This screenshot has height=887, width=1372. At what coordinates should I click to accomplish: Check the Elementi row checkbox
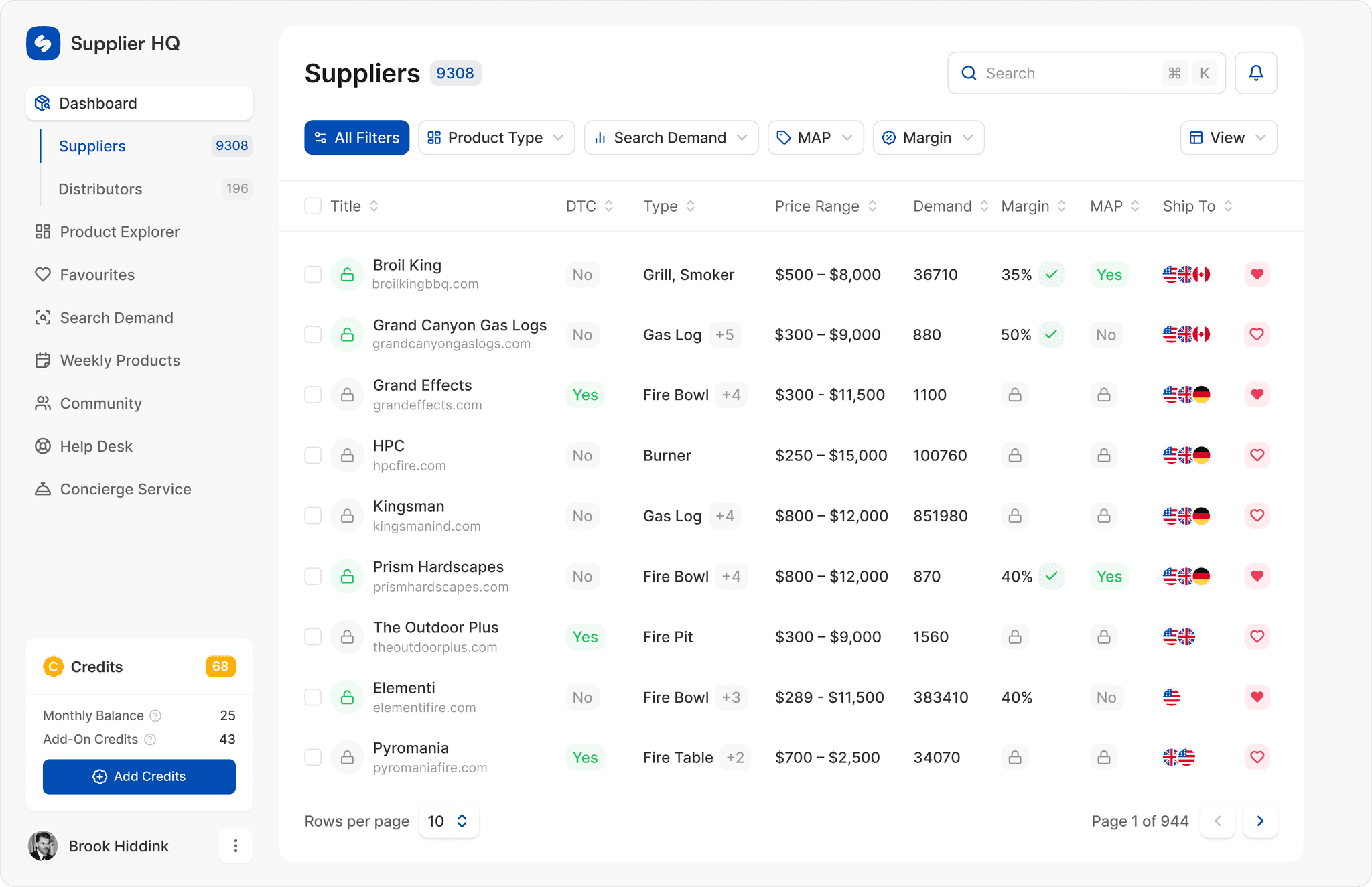pyautogui.click(x=313, y=697)
